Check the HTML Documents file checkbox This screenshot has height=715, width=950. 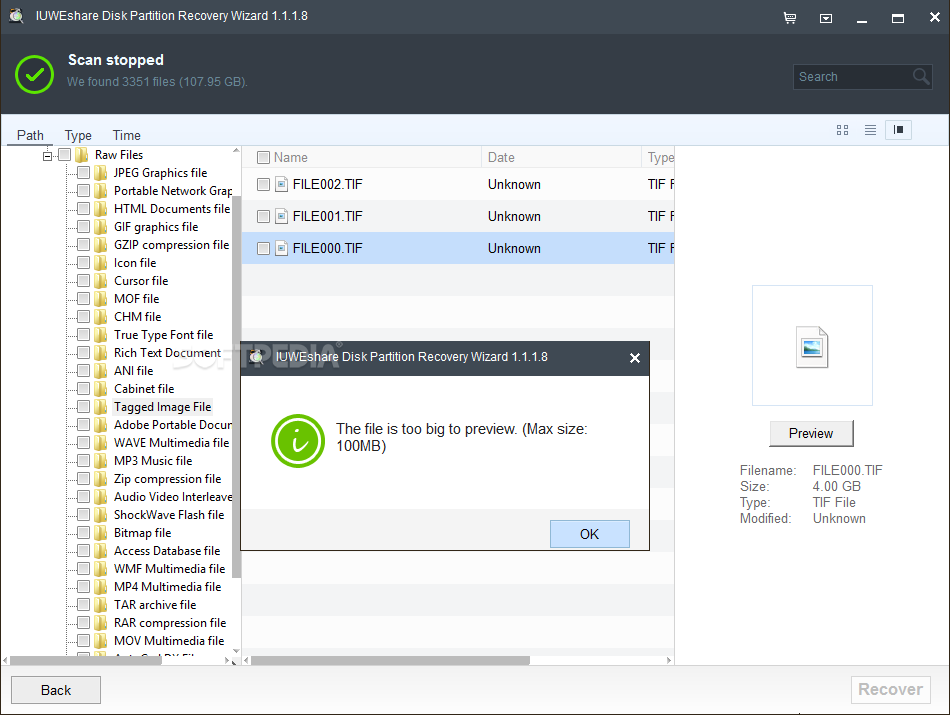tap(84, 208)
